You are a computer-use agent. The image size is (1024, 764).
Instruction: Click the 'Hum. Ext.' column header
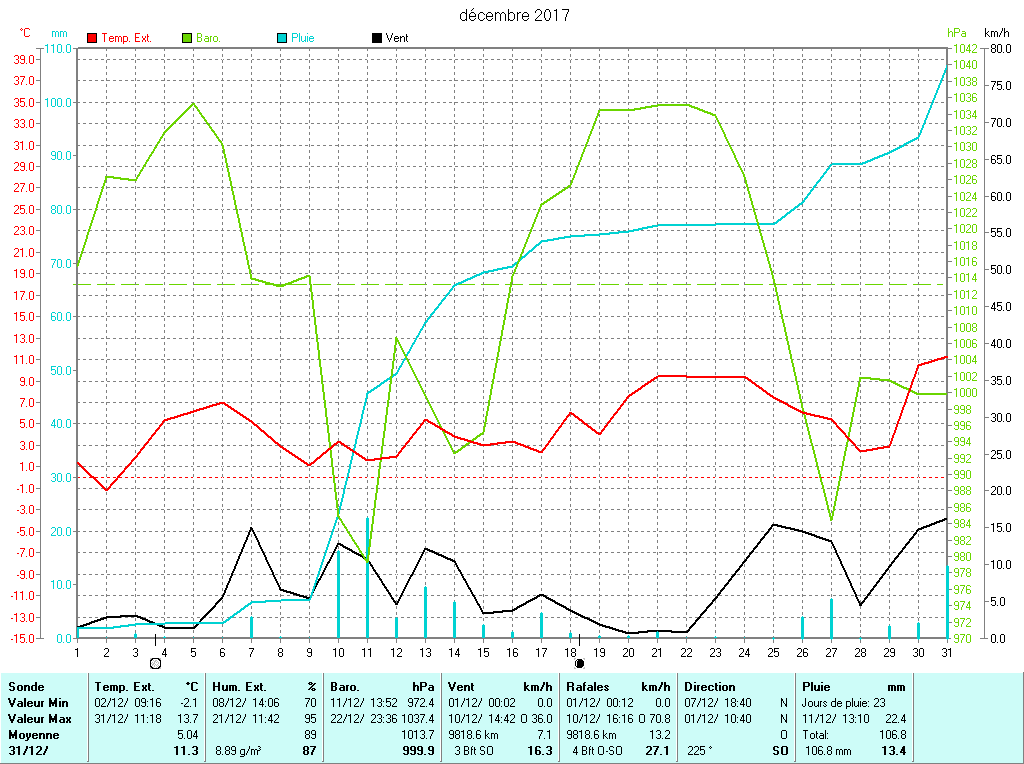point(243,687)
